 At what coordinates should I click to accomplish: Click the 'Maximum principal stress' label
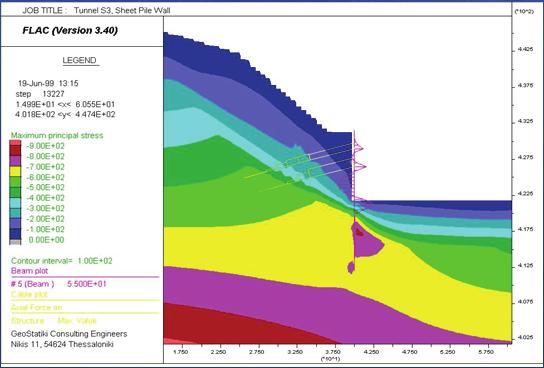(57, 136)
